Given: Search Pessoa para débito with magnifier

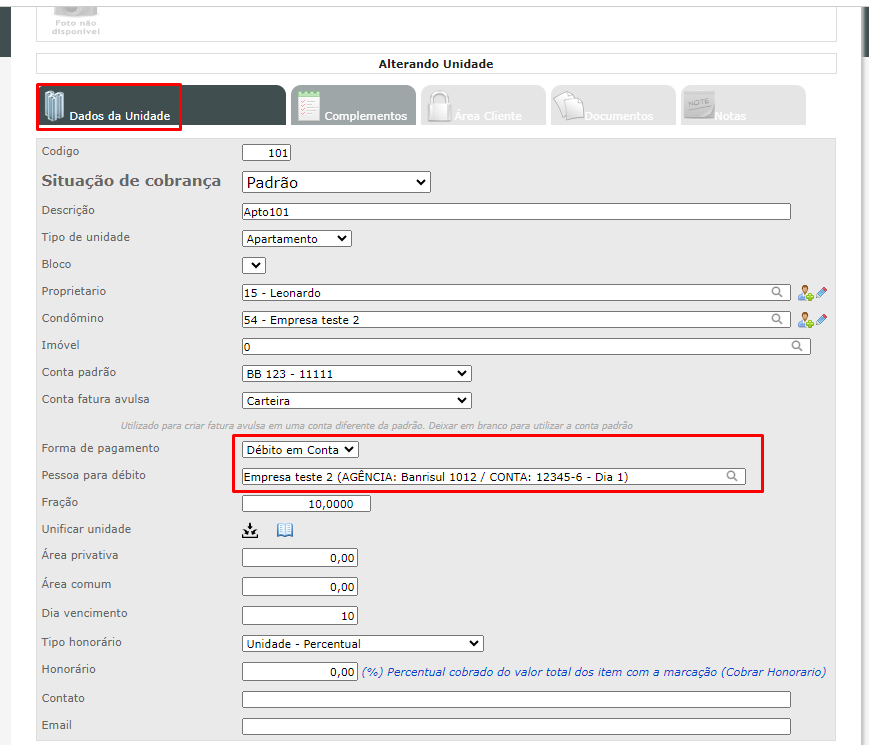Looking at the screenshot, I should pyautogui.click(x=732, y=476).
